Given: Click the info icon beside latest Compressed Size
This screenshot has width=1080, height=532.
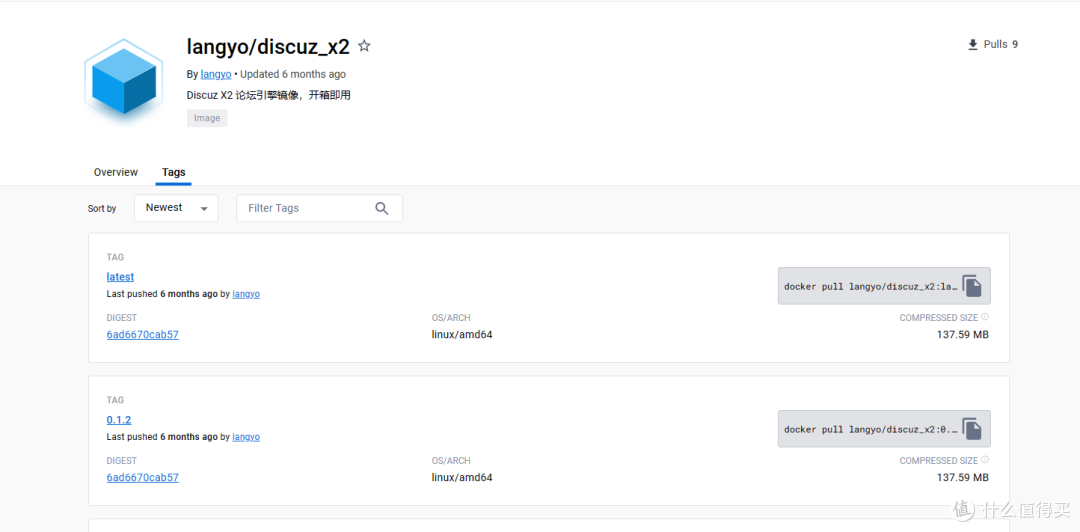Looking at the screenshot, I should click(x=985, y=318).
